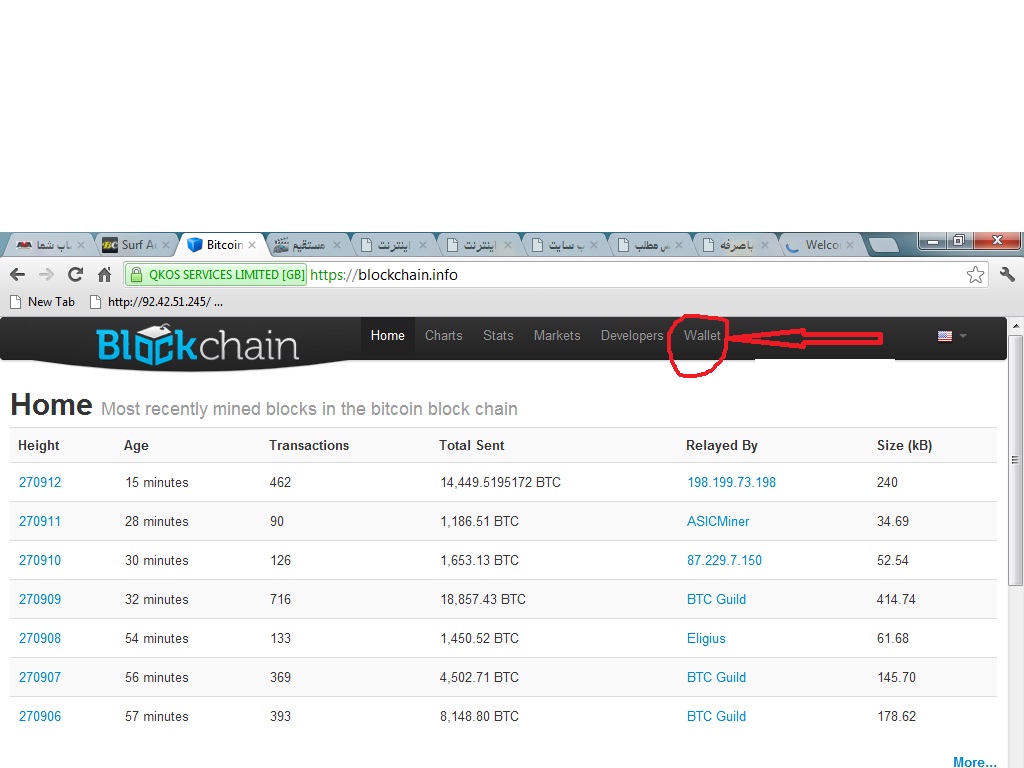Click the More... link below the table

point(974,761)
